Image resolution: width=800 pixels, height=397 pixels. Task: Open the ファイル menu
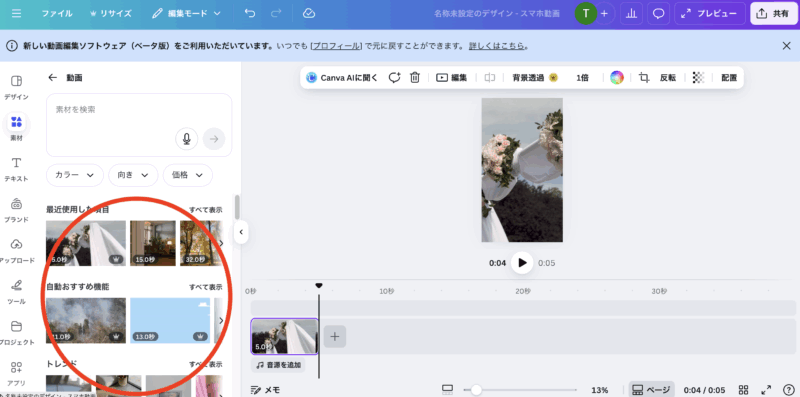[57, 14]
